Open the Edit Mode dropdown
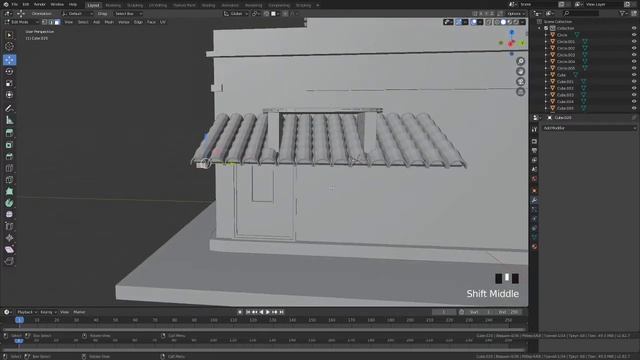 tap(21, 22)
